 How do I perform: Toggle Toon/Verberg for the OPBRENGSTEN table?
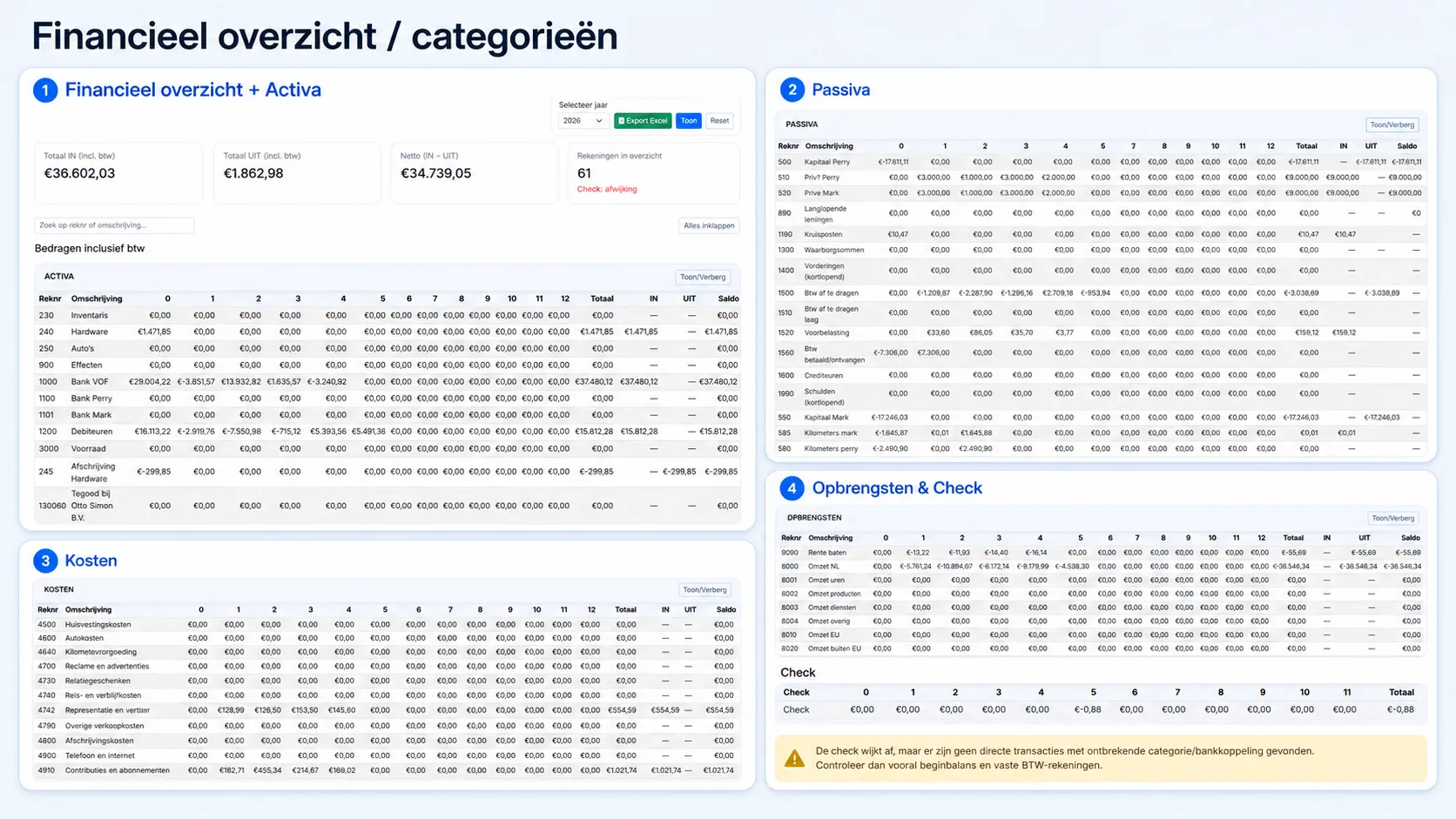click(x=1393, y=518)
